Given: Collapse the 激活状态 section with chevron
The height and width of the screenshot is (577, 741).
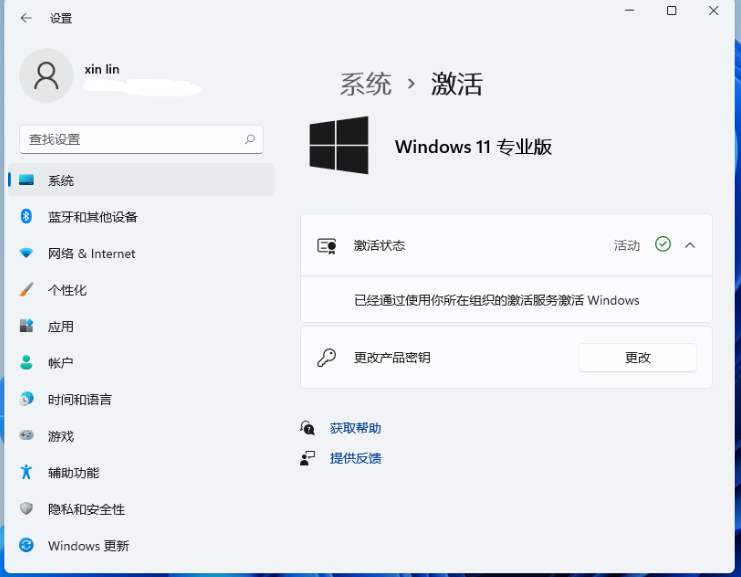Looking at the screenshot, I should pyautogui.click(x=690, y=245).
